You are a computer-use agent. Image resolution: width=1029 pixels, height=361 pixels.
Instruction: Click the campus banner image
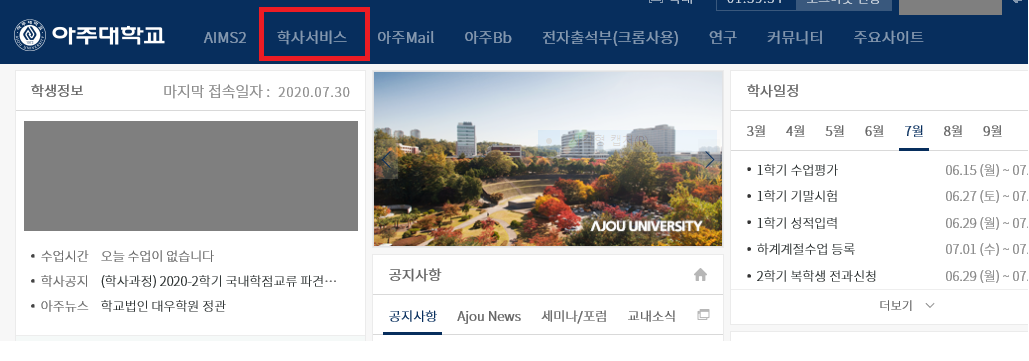pos(547,159)
